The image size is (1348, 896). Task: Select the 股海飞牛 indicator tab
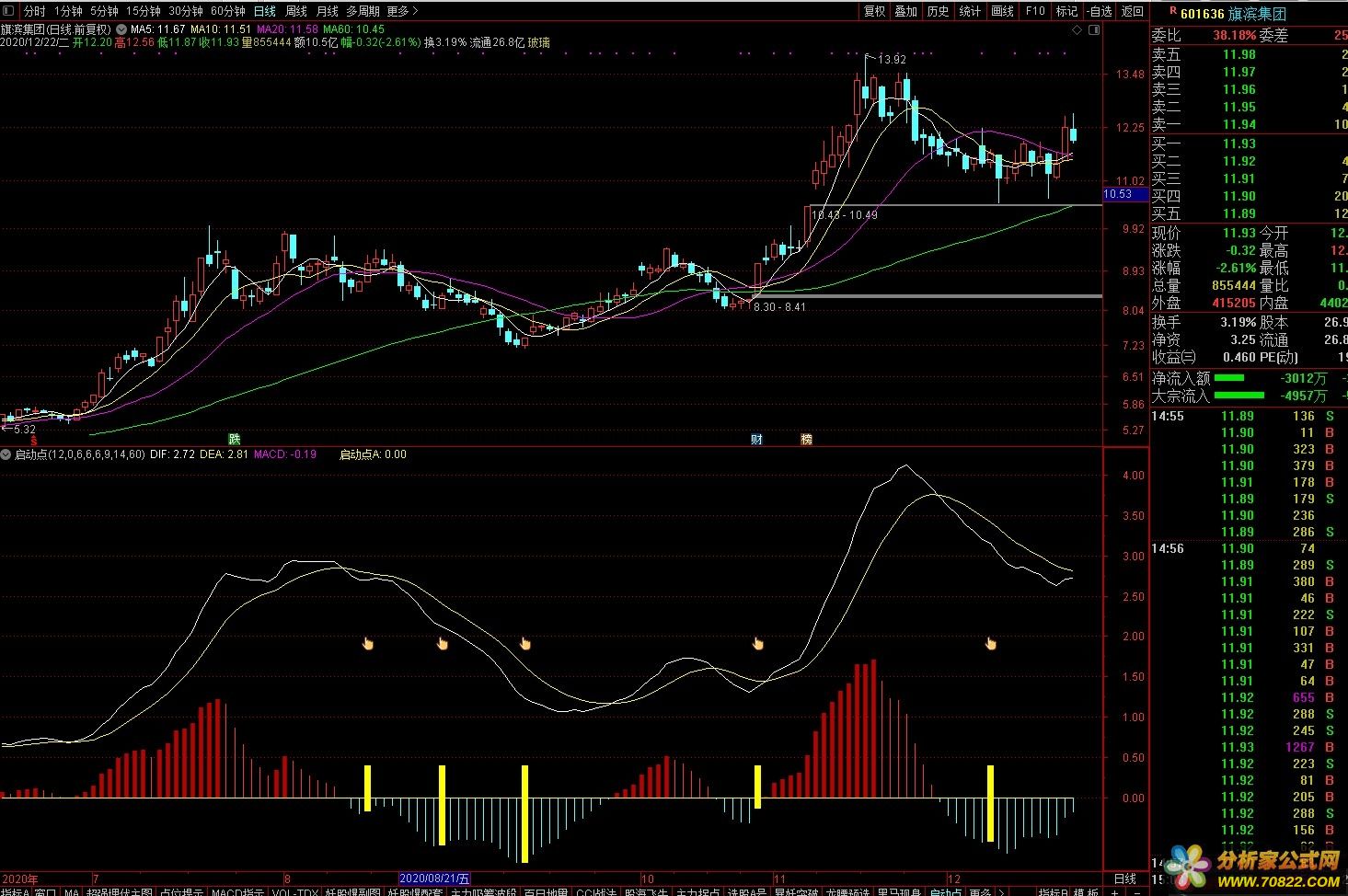[646, 892]
